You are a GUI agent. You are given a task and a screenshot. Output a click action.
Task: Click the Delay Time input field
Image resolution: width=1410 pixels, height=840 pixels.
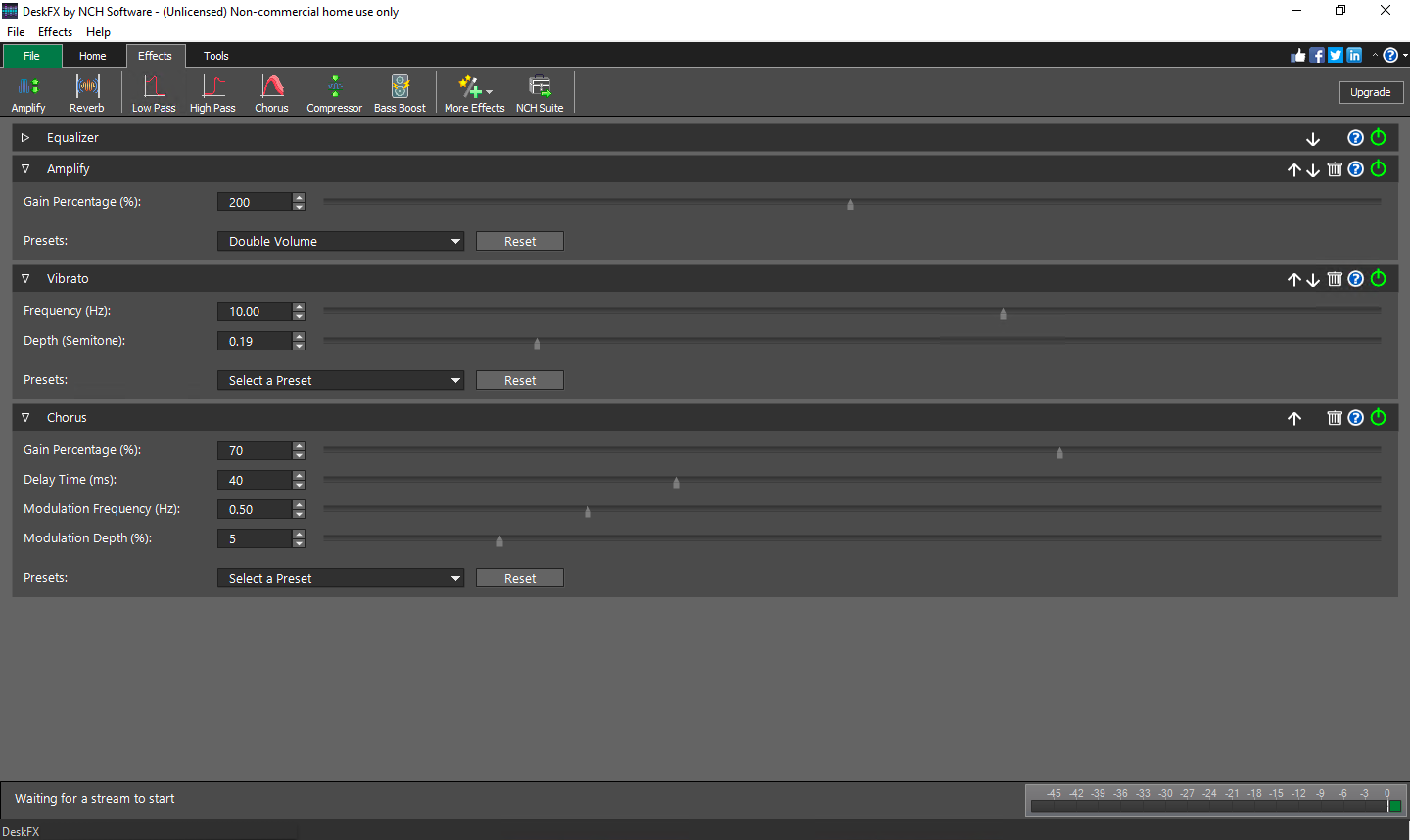[x=253, y=479]
